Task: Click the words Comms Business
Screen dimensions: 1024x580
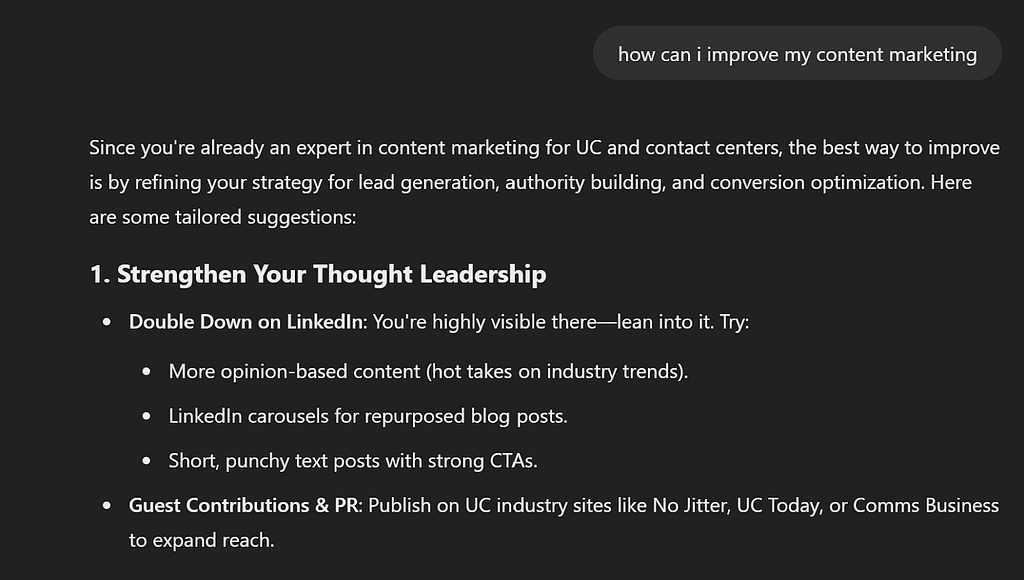Action: [x=925, y=506]
